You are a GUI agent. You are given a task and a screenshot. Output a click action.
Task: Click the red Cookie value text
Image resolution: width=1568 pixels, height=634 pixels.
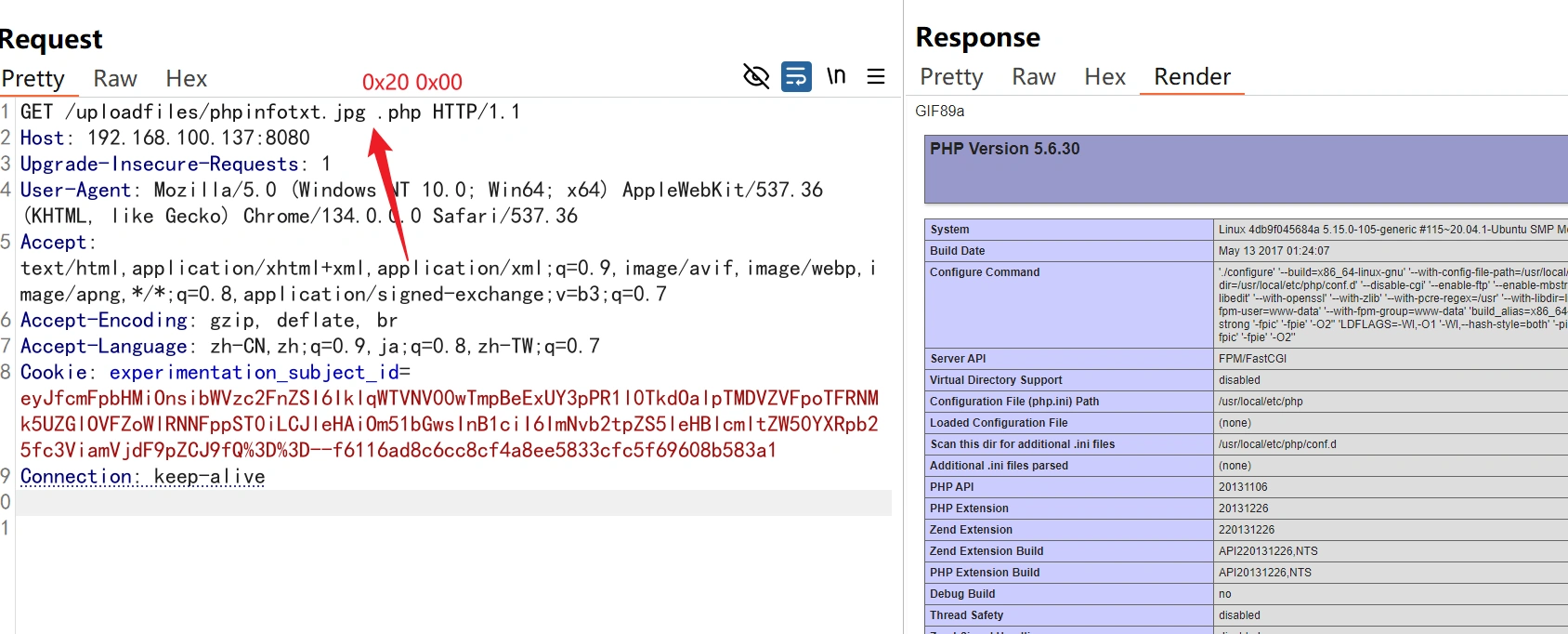click(449, 425)
